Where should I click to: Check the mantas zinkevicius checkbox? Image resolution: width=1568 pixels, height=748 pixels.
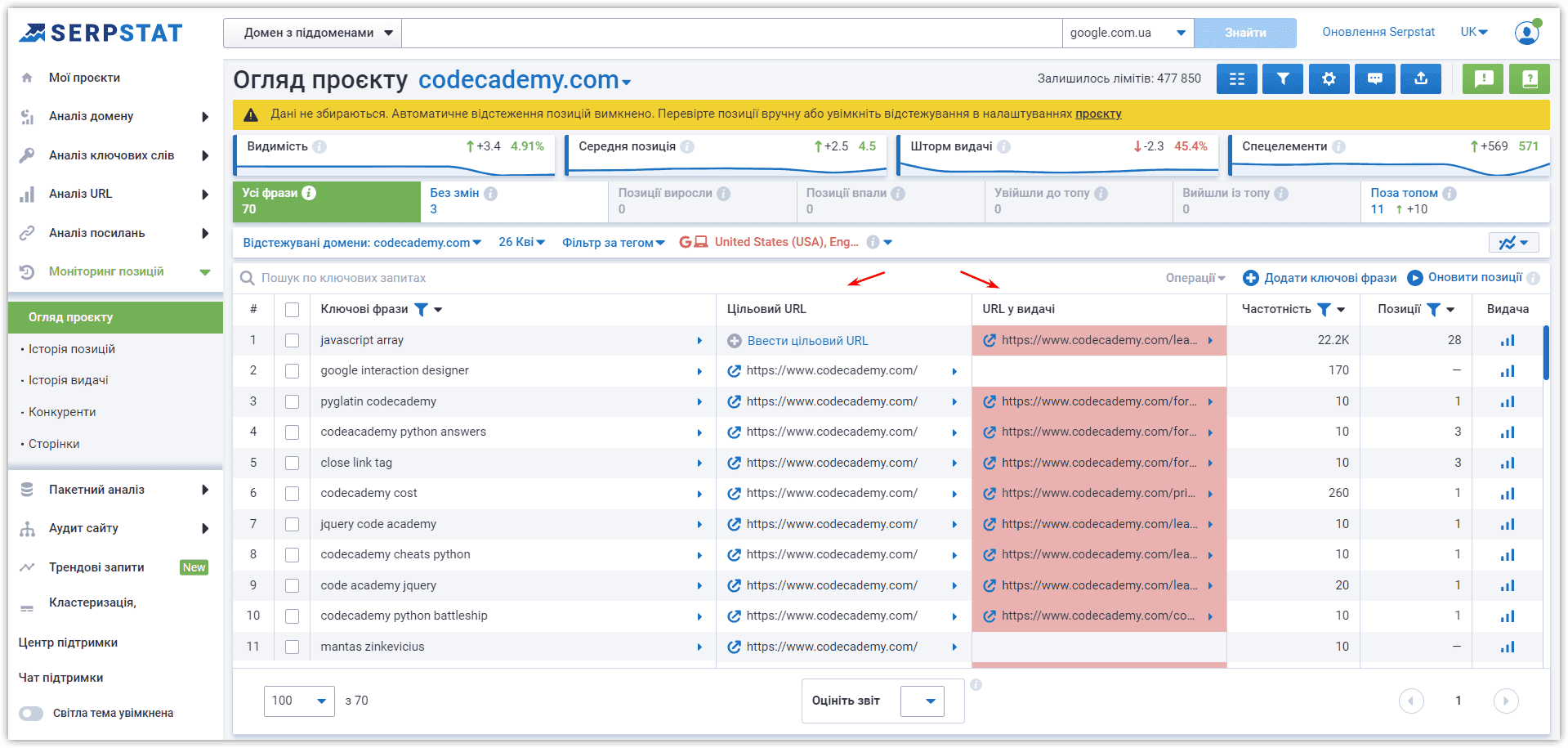(292, 647)
